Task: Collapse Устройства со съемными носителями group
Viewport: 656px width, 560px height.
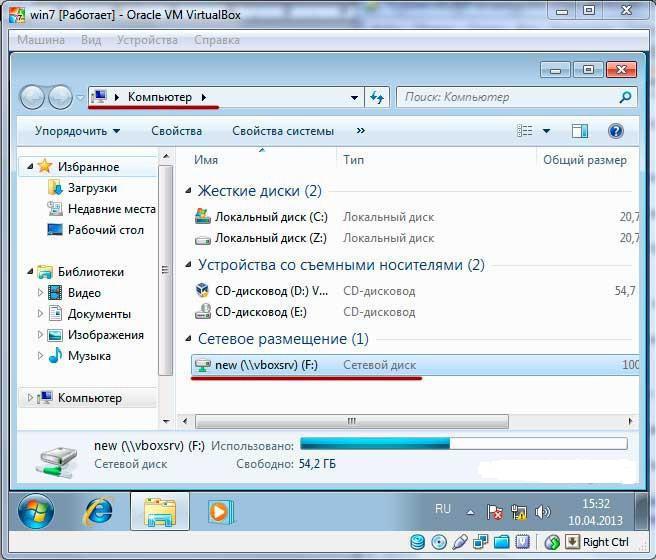Action: [x=188, y=265]
